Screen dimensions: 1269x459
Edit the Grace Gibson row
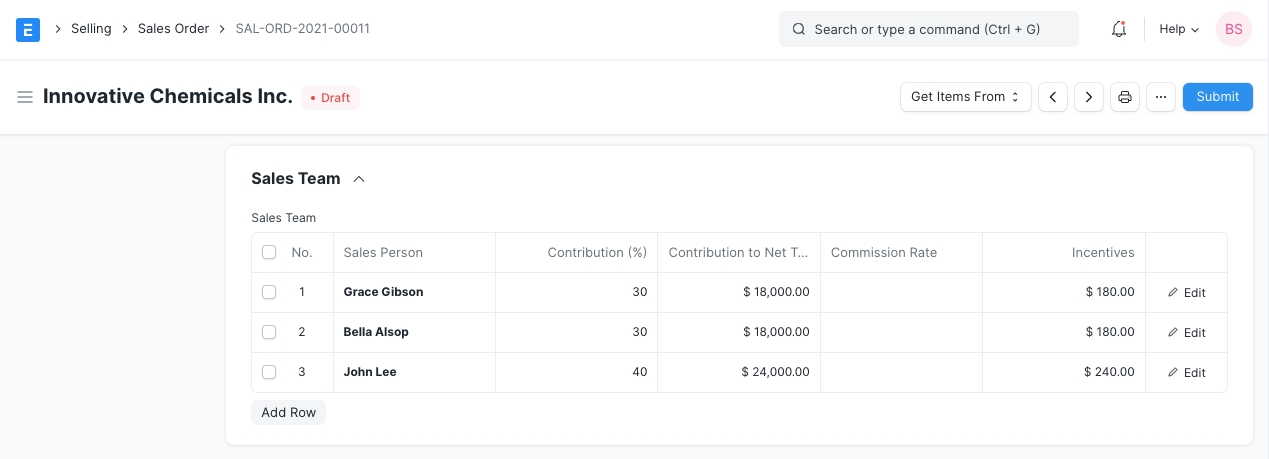click(1186, 293)
